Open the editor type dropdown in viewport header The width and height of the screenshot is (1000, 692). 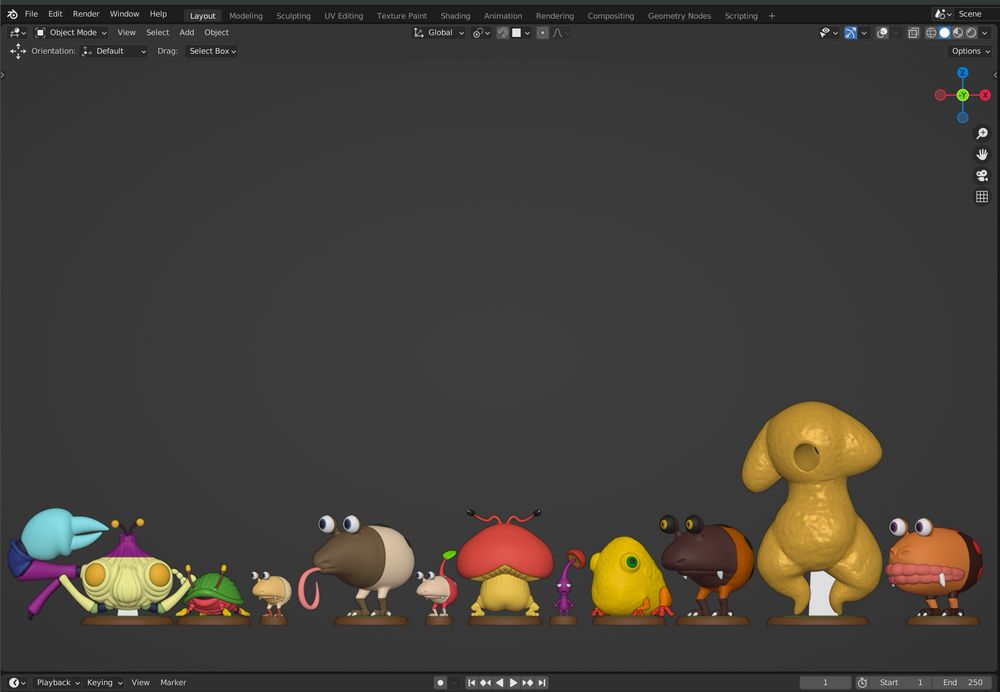coord(18,33)
